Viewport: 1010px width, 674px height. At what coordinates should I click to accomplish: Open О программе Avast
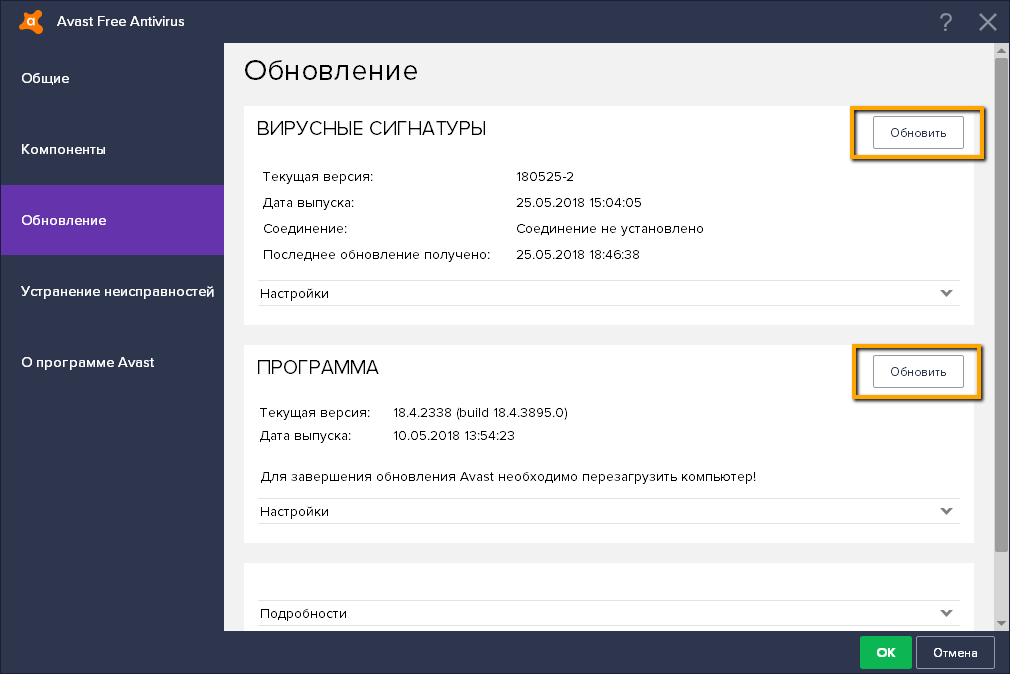[88, 362]
